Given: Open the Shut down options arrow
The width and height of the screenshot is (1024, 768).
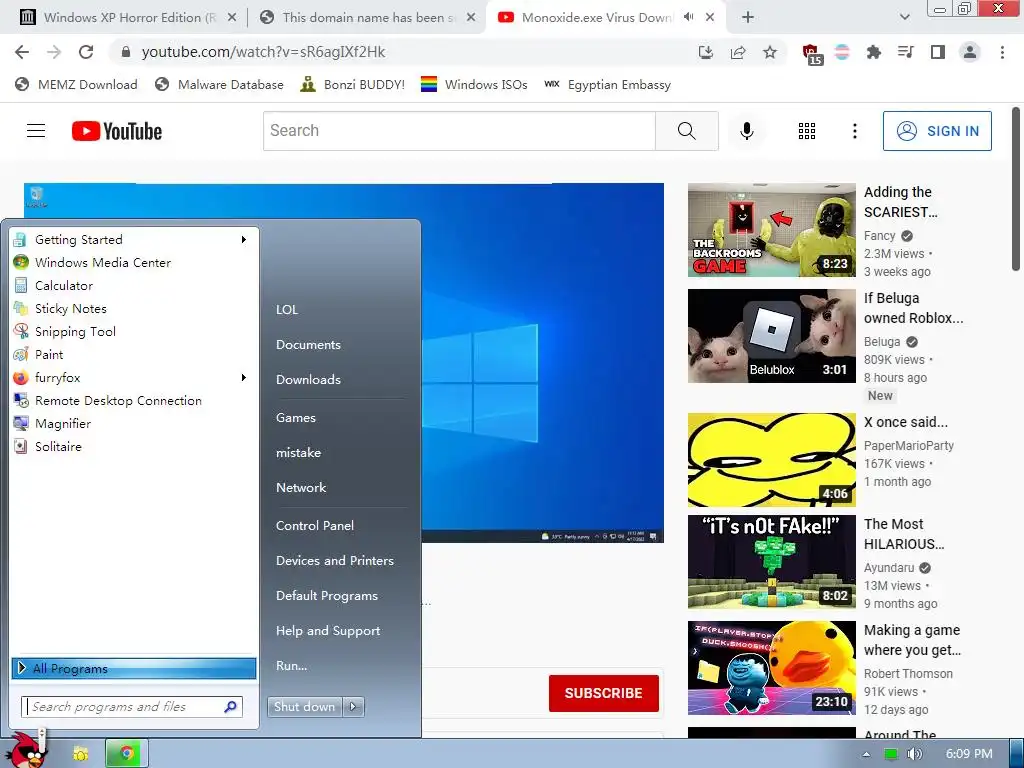Looking at the screenshot, I should [x=353, y=707].
